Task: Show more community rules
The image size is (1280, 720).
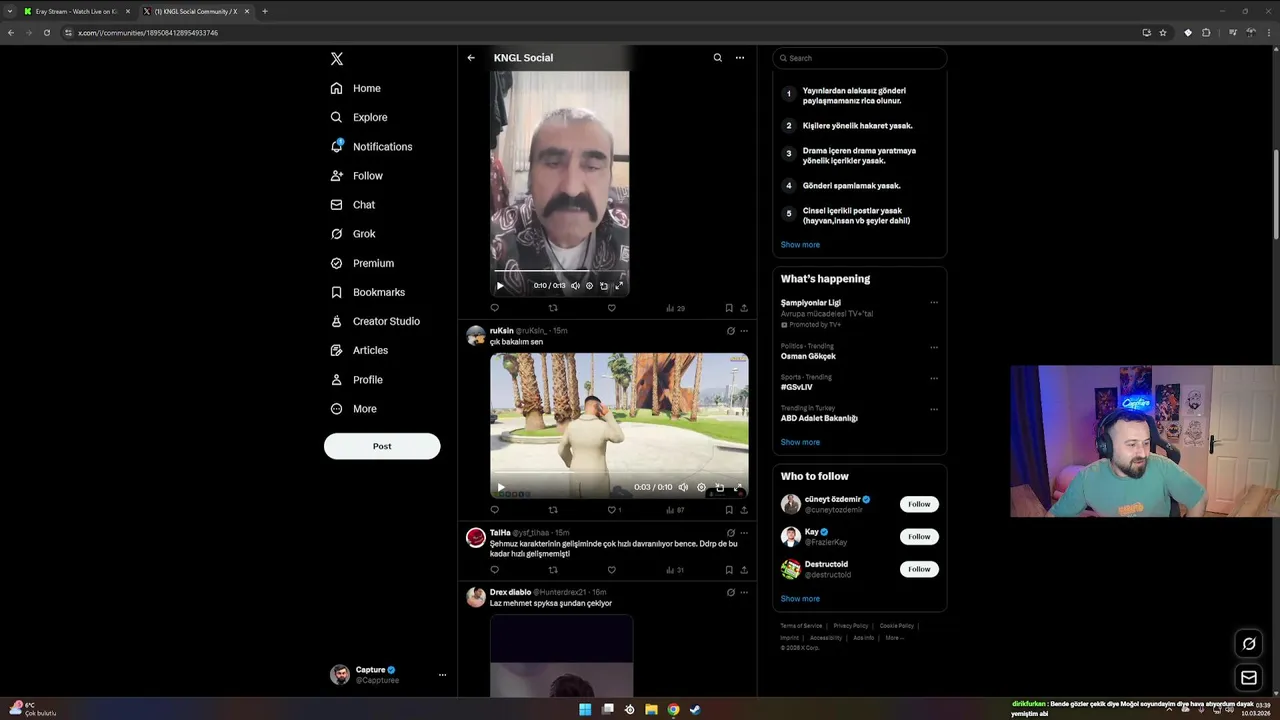Action: pyautogui.click(x=800, y=244)
